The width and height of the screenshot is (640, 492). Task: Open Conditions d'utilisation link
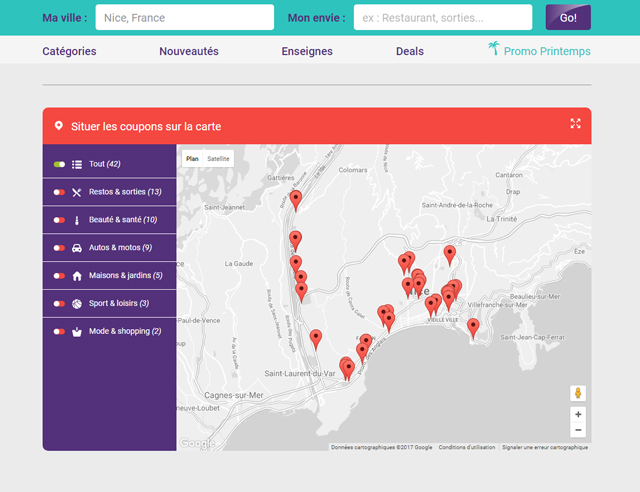point(467,447)
